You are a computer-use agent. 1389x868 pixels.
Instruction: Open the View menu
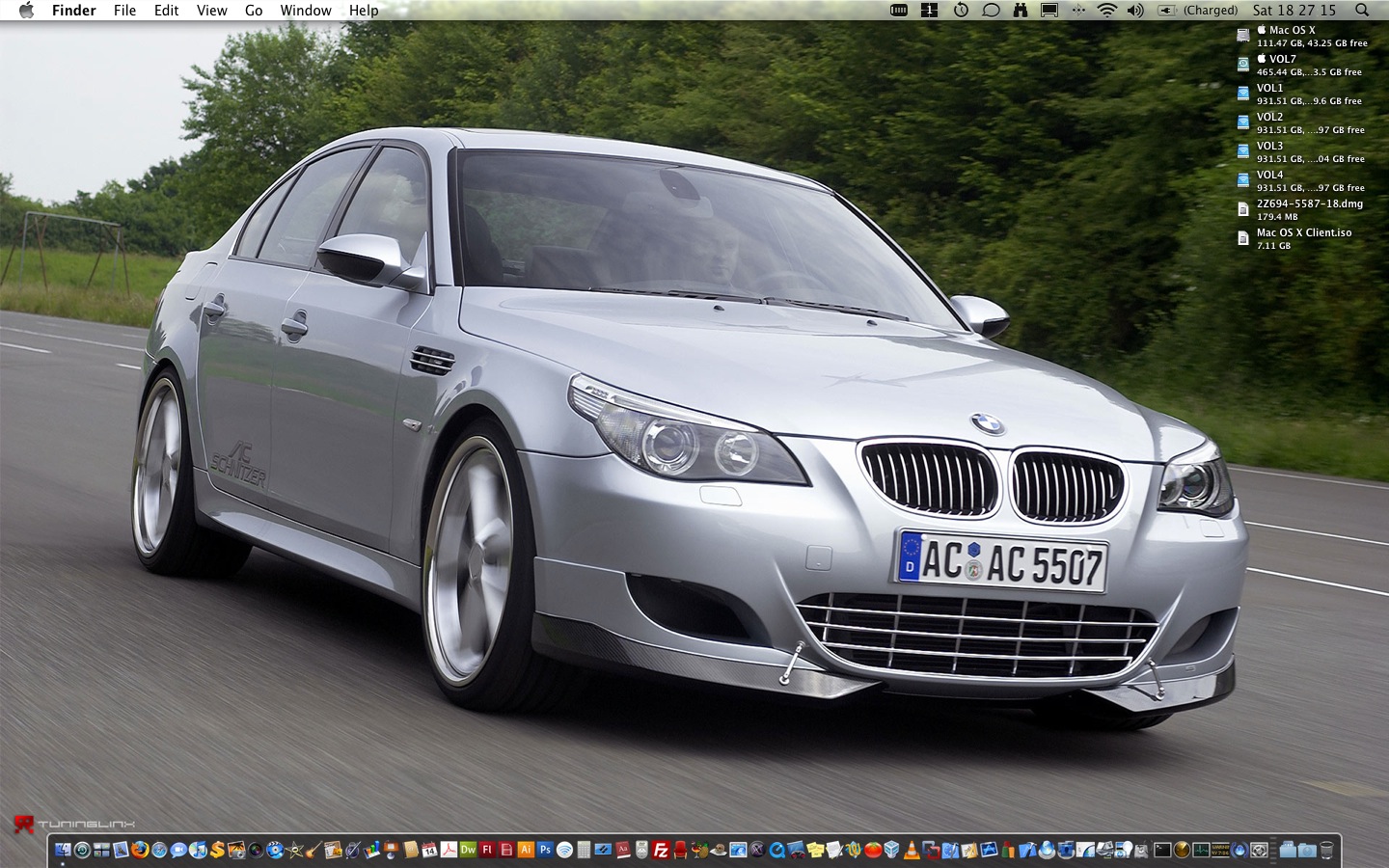(211, 11)
